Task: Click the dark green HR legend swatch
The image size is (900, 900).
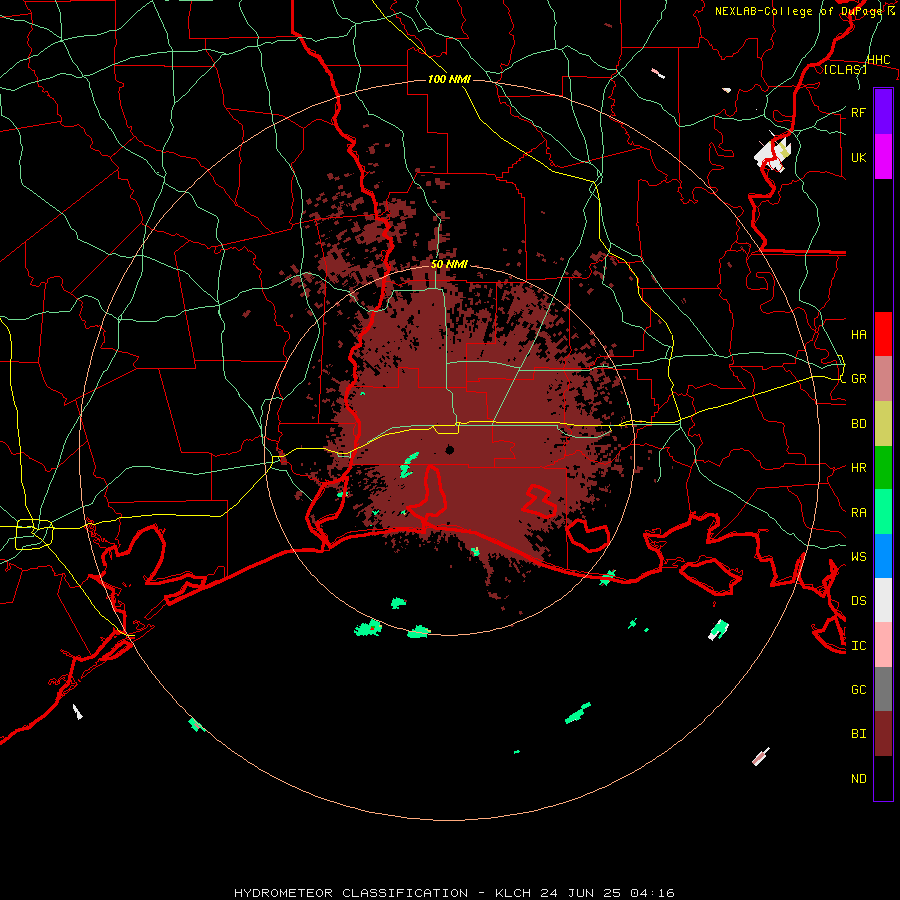Action: 883,467
